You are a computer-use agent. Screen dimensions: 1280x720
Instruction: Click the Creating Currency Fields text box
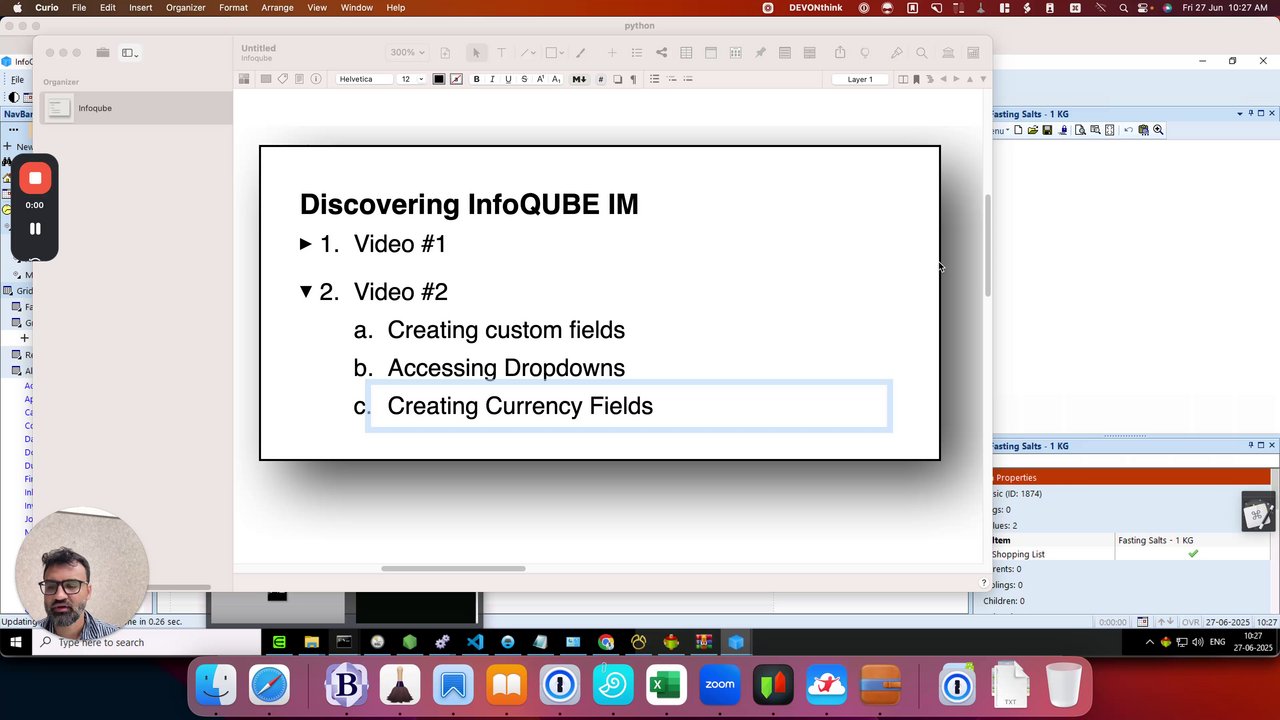pos(629,406)
